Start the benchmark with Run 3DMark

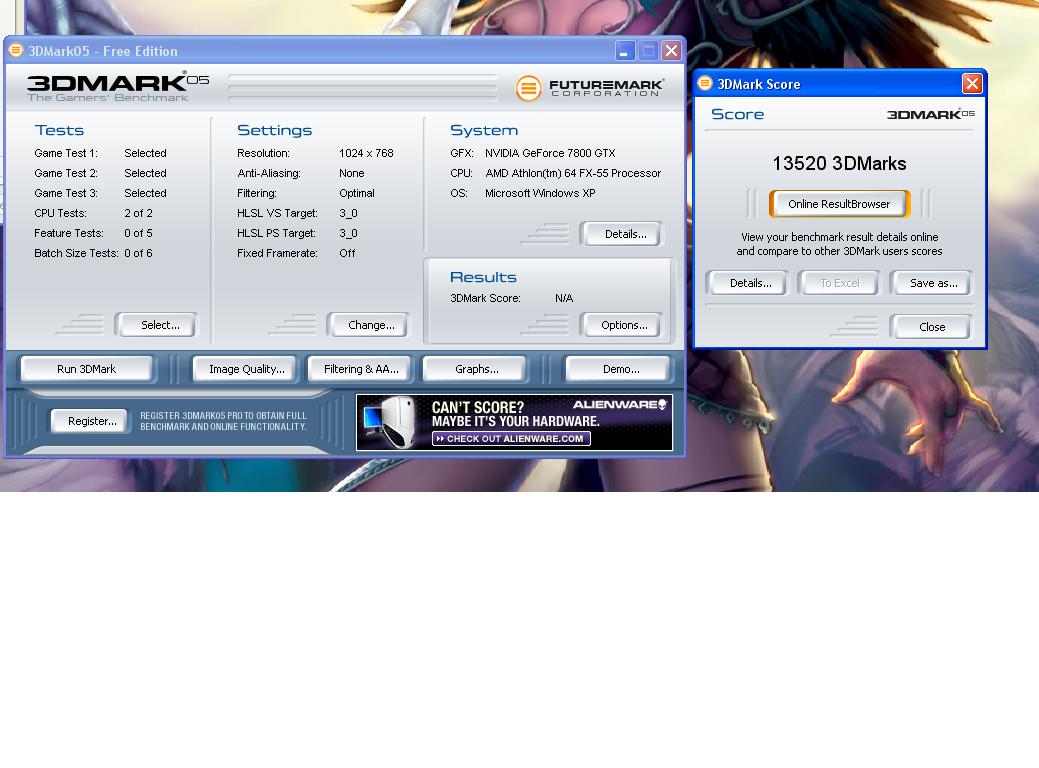(87, 369)
